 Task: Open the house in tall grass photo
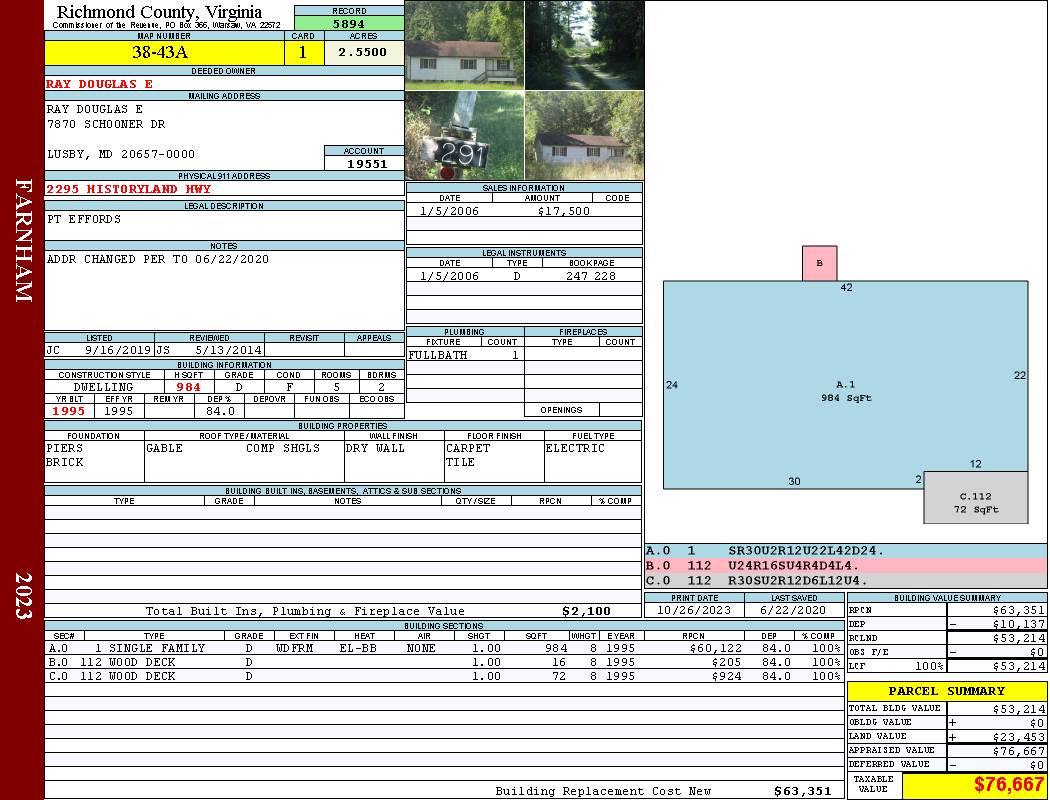pyautogui.click(x=583, y=136)
